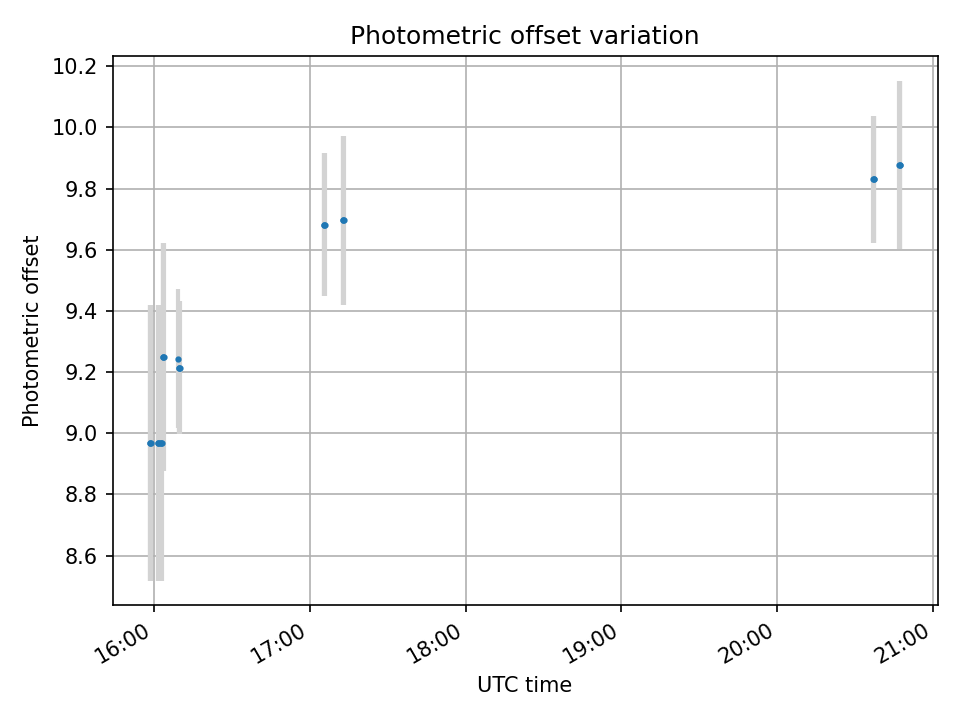Click the 20:00 x-axis tick label
The image size is (960, 720).
pos(747,643)
